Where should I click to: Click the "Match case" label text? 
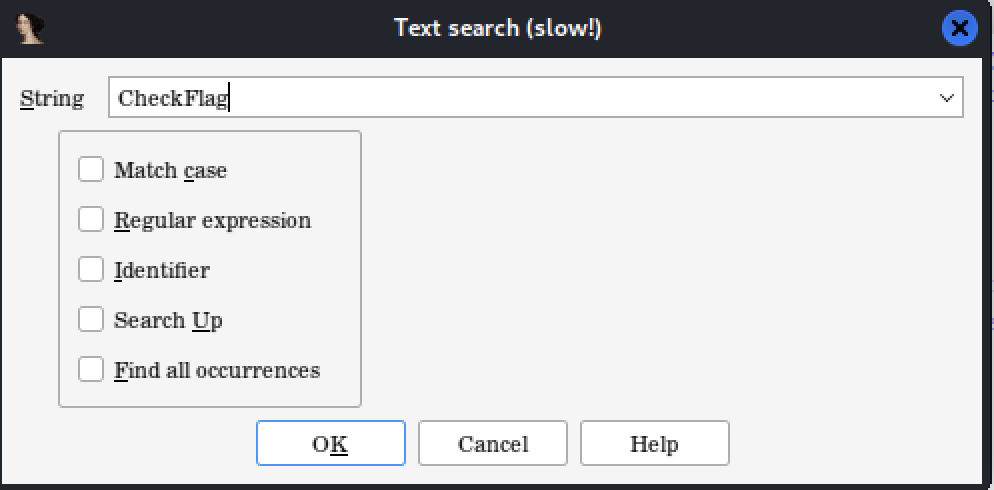171,171
